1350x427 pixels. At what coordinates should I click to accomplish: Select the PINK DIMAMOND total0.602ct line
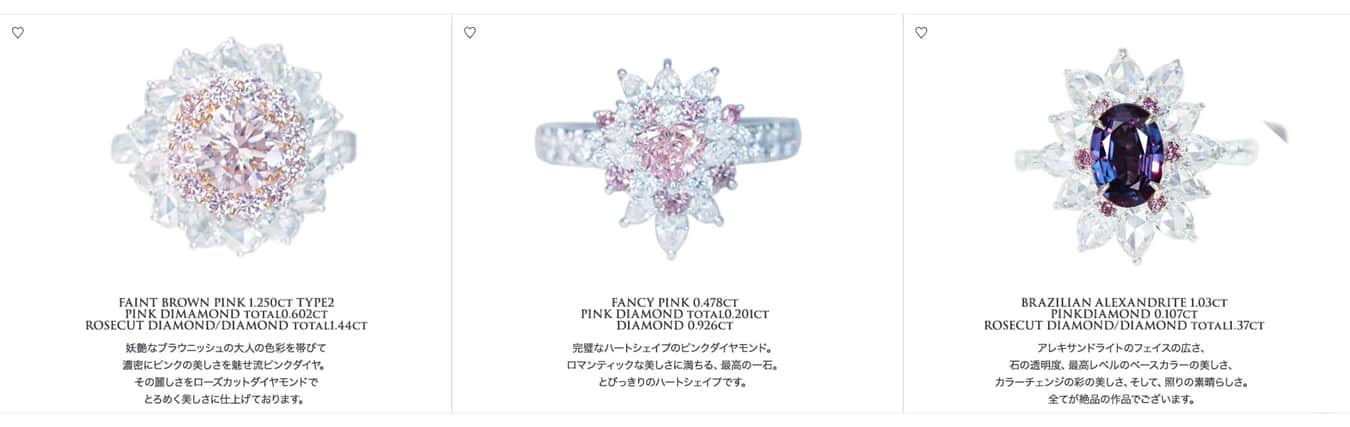(x=226, y=314)
